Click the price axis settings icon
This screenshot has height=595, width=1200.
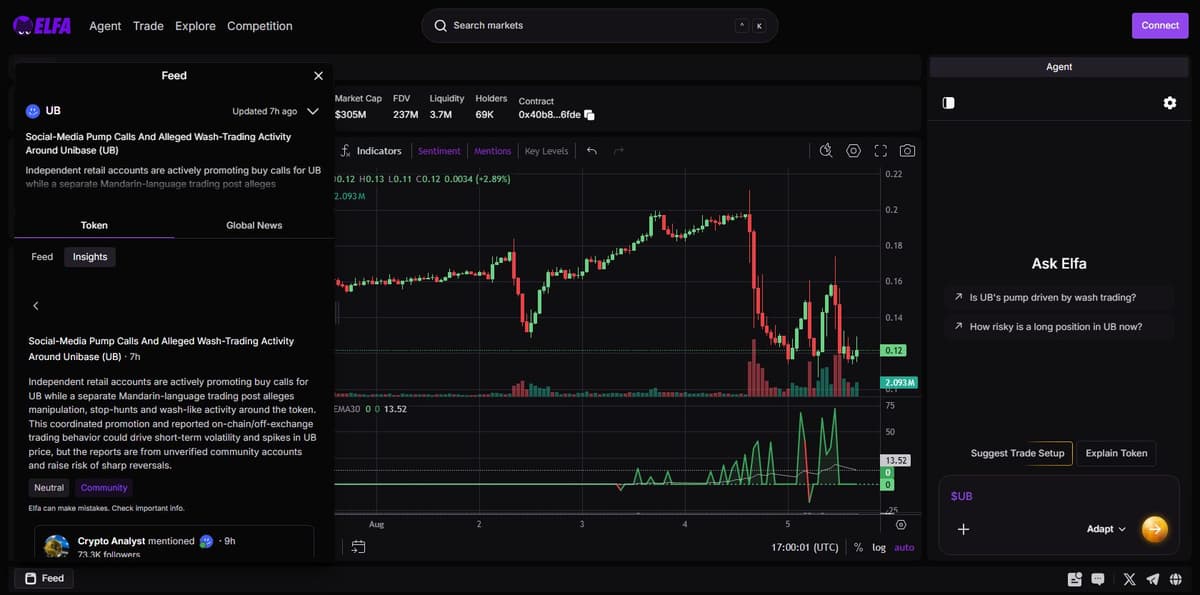901,525
